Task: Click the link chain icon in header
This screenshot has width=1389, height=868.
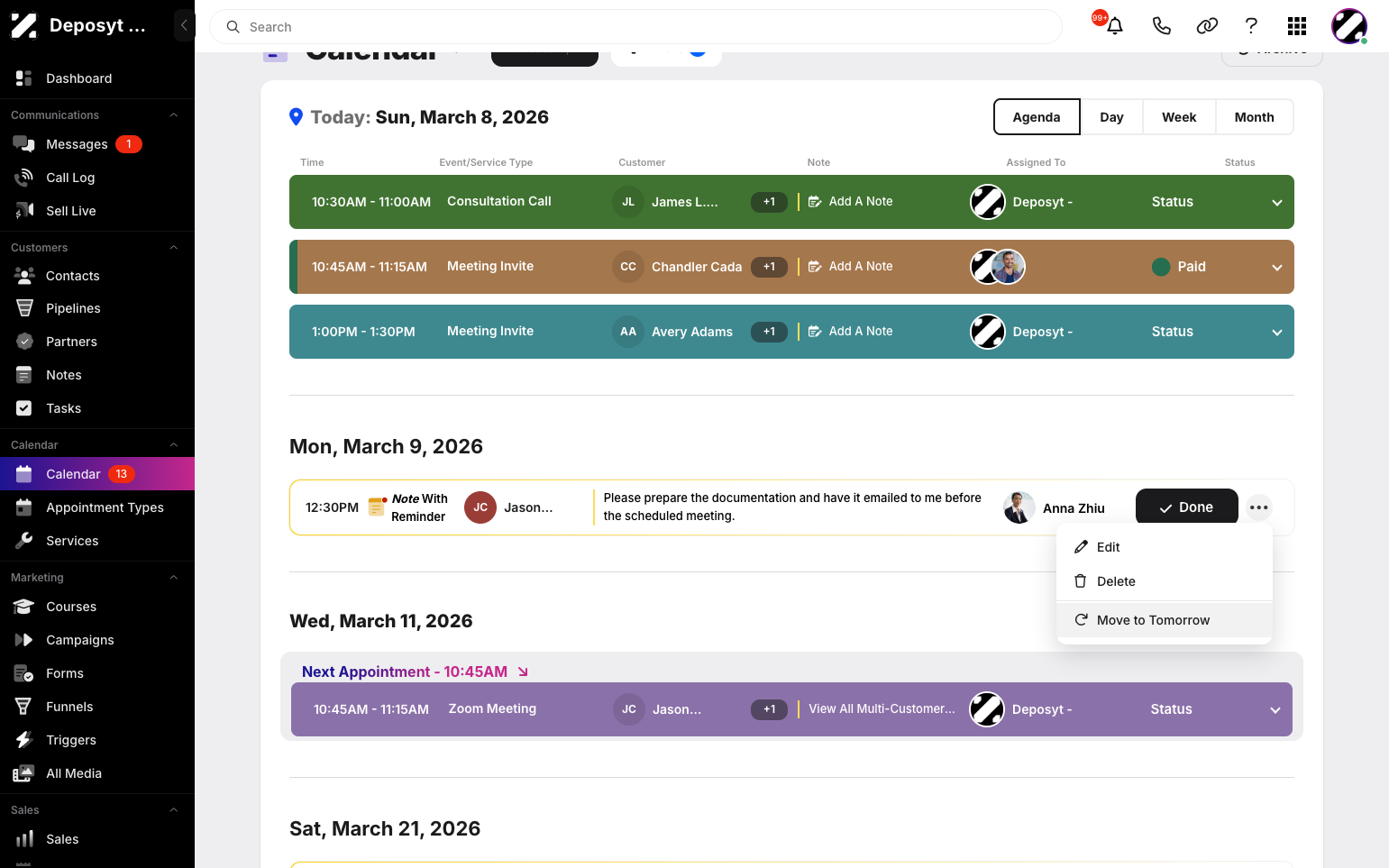Action: pyautogui.click(x=1207, y=26)
